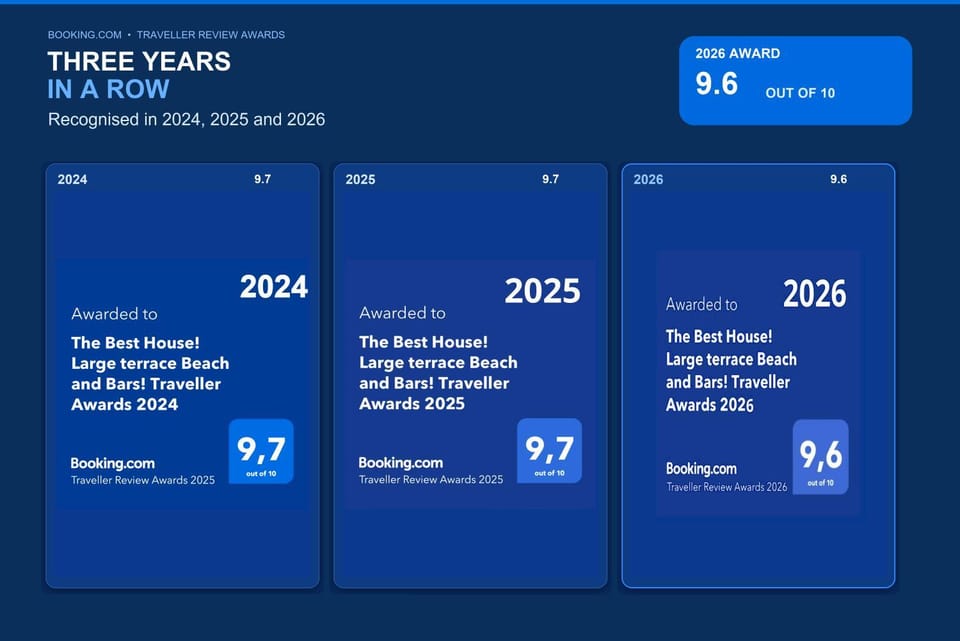This screenshot has width=960, height=641.
Task: Click 'Awarded to' in the 2026 certificate
Action: pos(702,304)
